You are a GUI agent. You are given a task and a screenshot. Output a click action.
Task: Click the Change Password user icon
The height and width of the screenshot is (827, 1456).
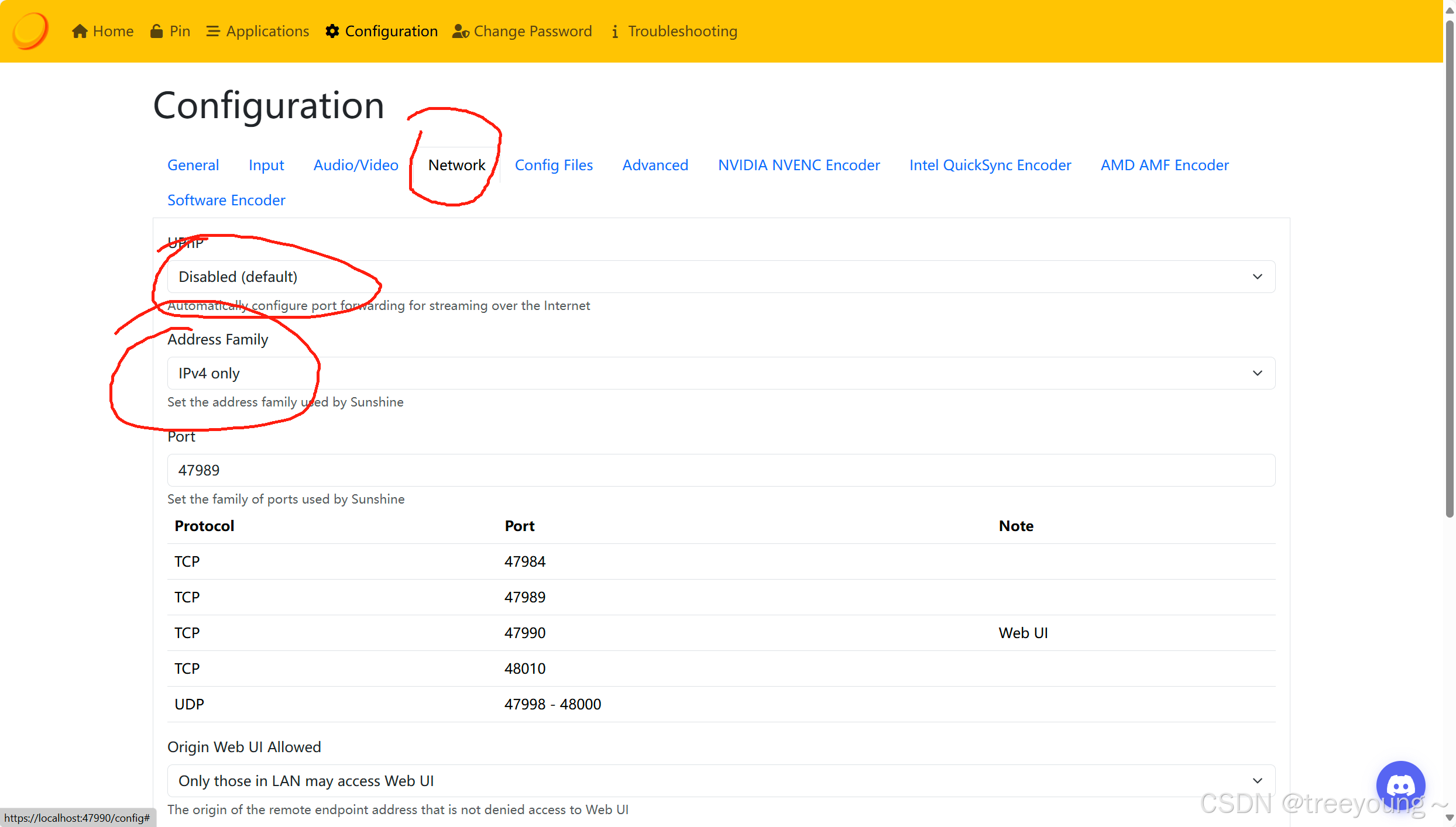click(x=461, y=31)
